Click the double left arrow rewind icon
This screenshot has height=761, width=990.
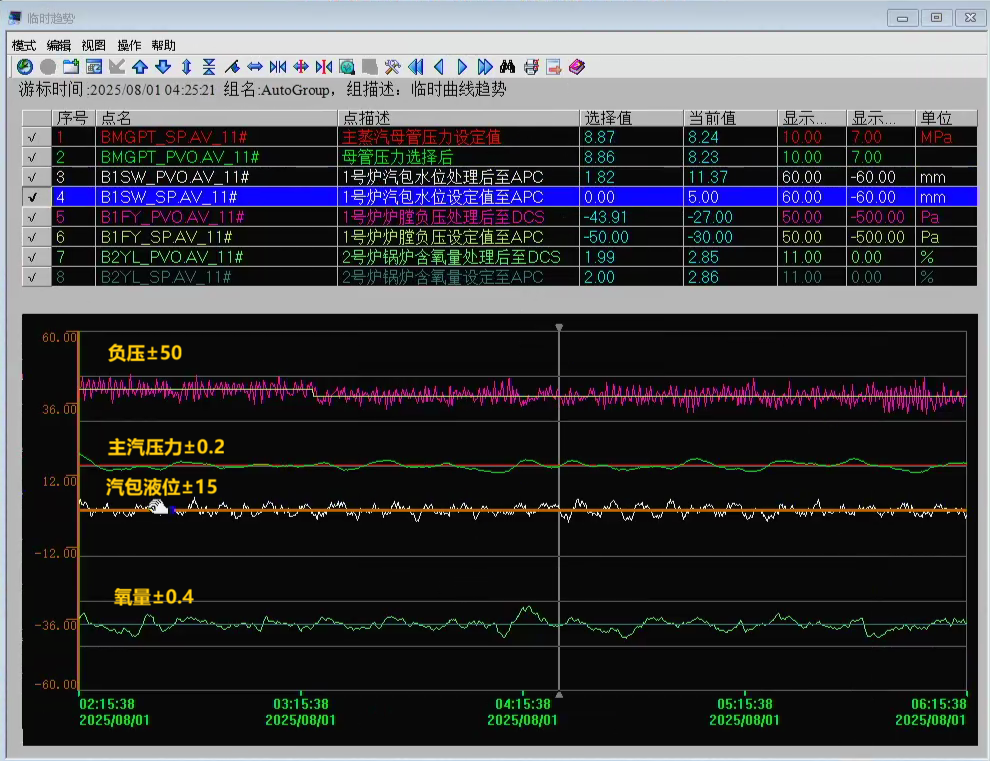tap(416, 67)
